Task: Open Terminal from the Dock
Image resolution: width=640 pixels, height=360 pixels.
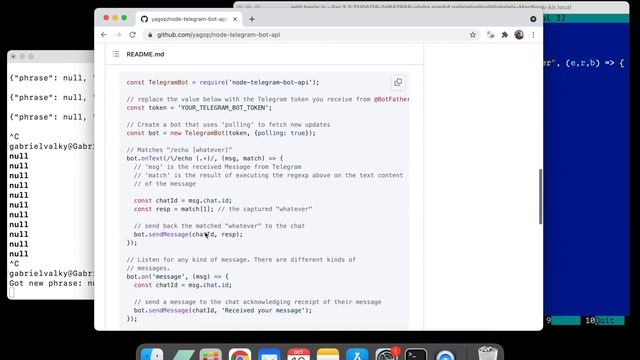Action: coord(416,354)
